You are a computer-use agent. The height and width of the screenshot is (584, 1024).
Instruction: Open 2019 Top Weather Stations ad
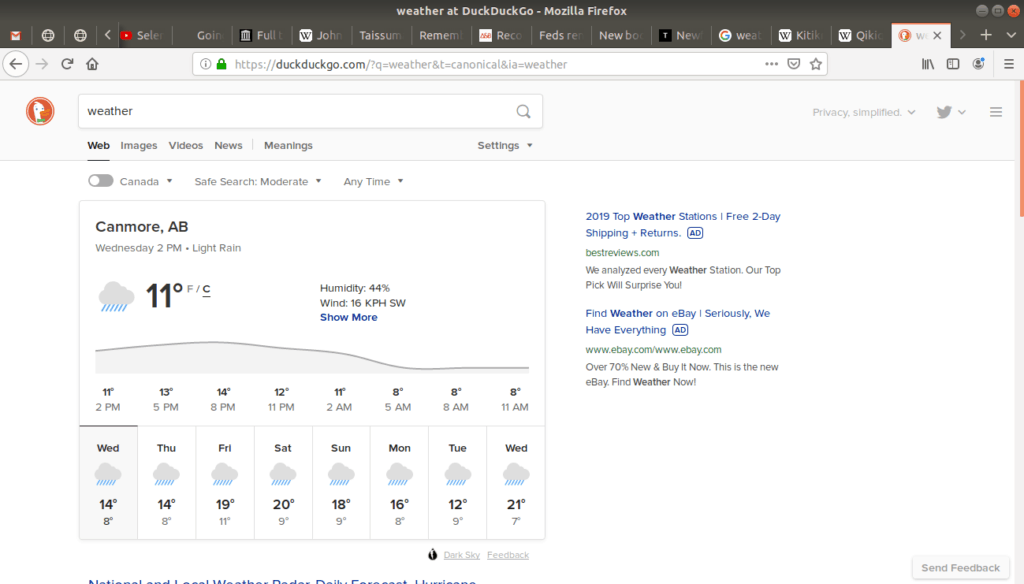[682, 225]
